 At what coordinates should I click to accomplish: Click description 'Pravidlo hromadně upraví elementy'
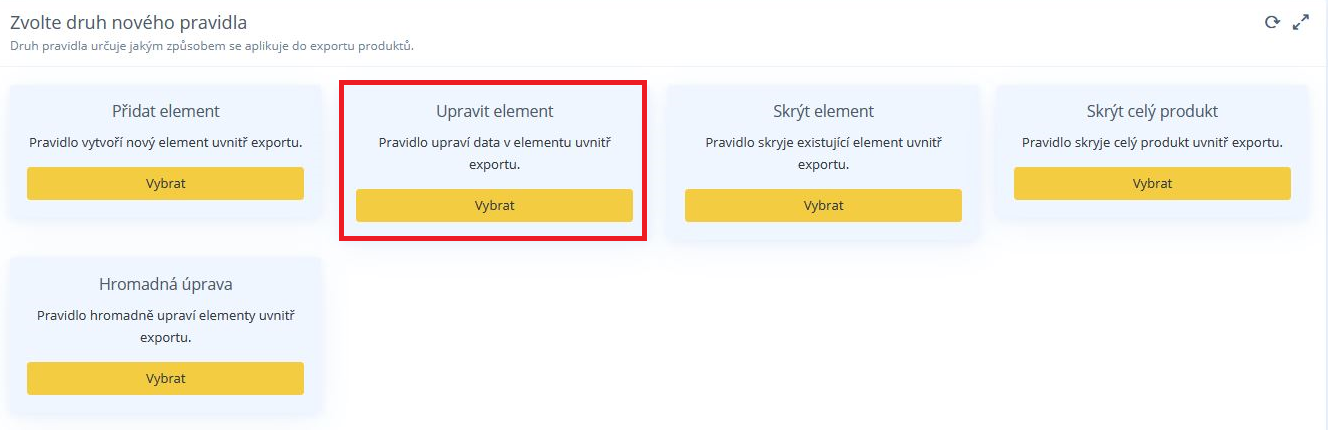click(166, 326)
